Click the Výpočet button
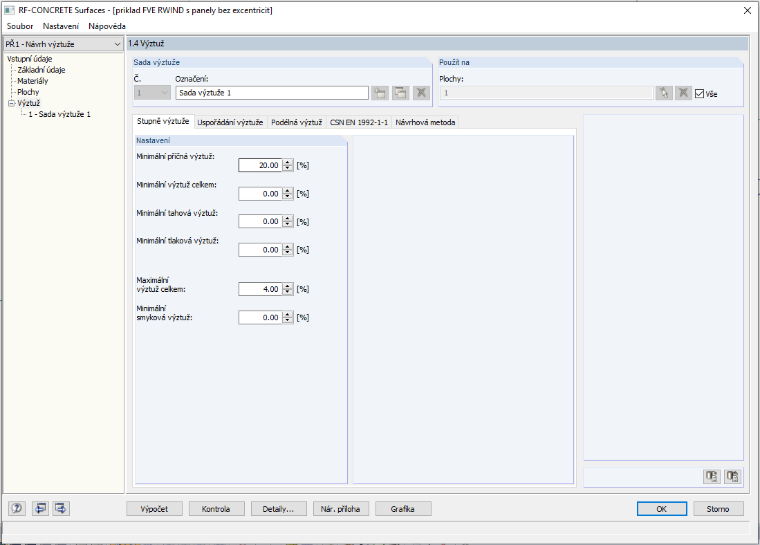 [x=154, y=509]
